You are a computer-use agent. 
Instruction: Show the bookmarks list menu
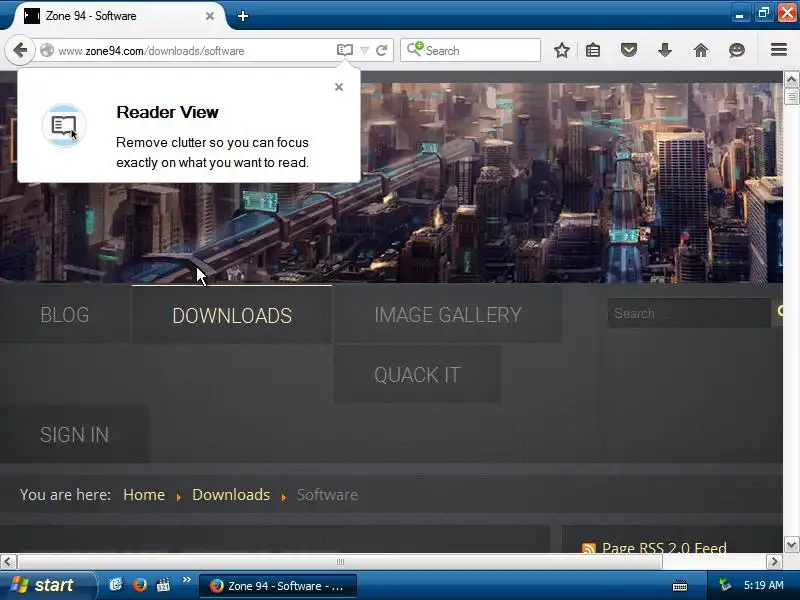[593, 50]
